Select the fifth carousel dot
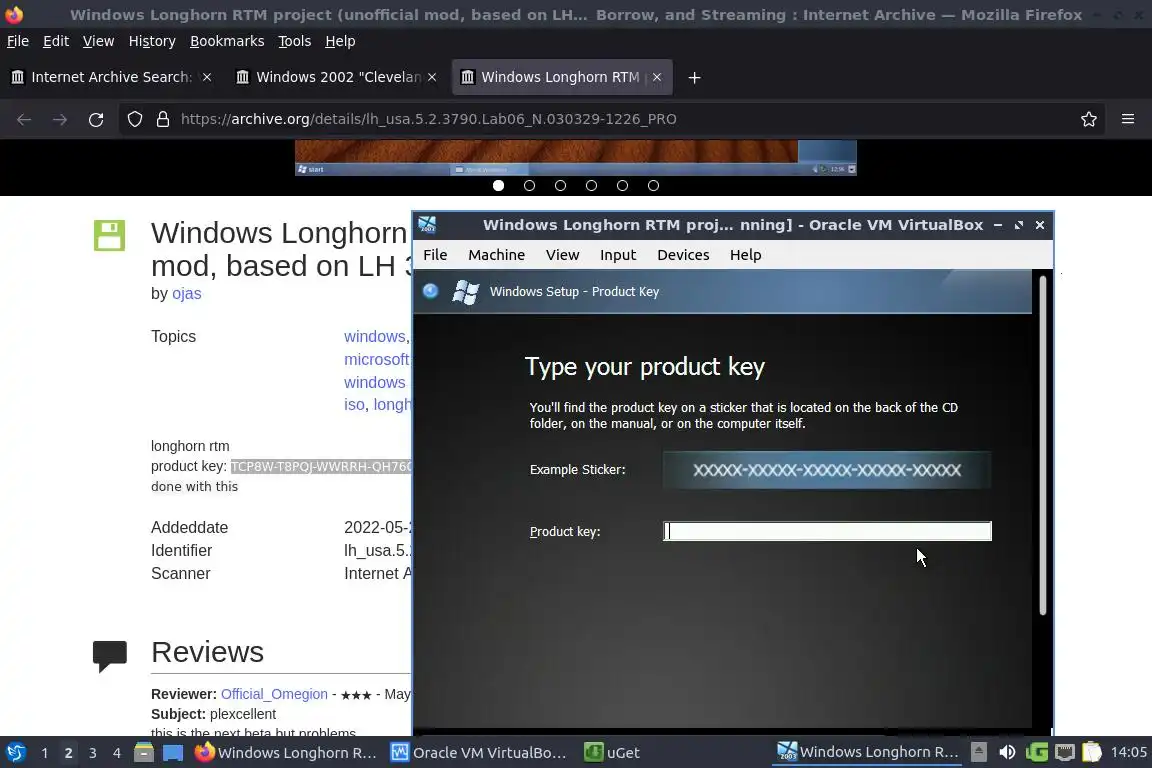The image size is (1152, 768). [x=622, y=185]
